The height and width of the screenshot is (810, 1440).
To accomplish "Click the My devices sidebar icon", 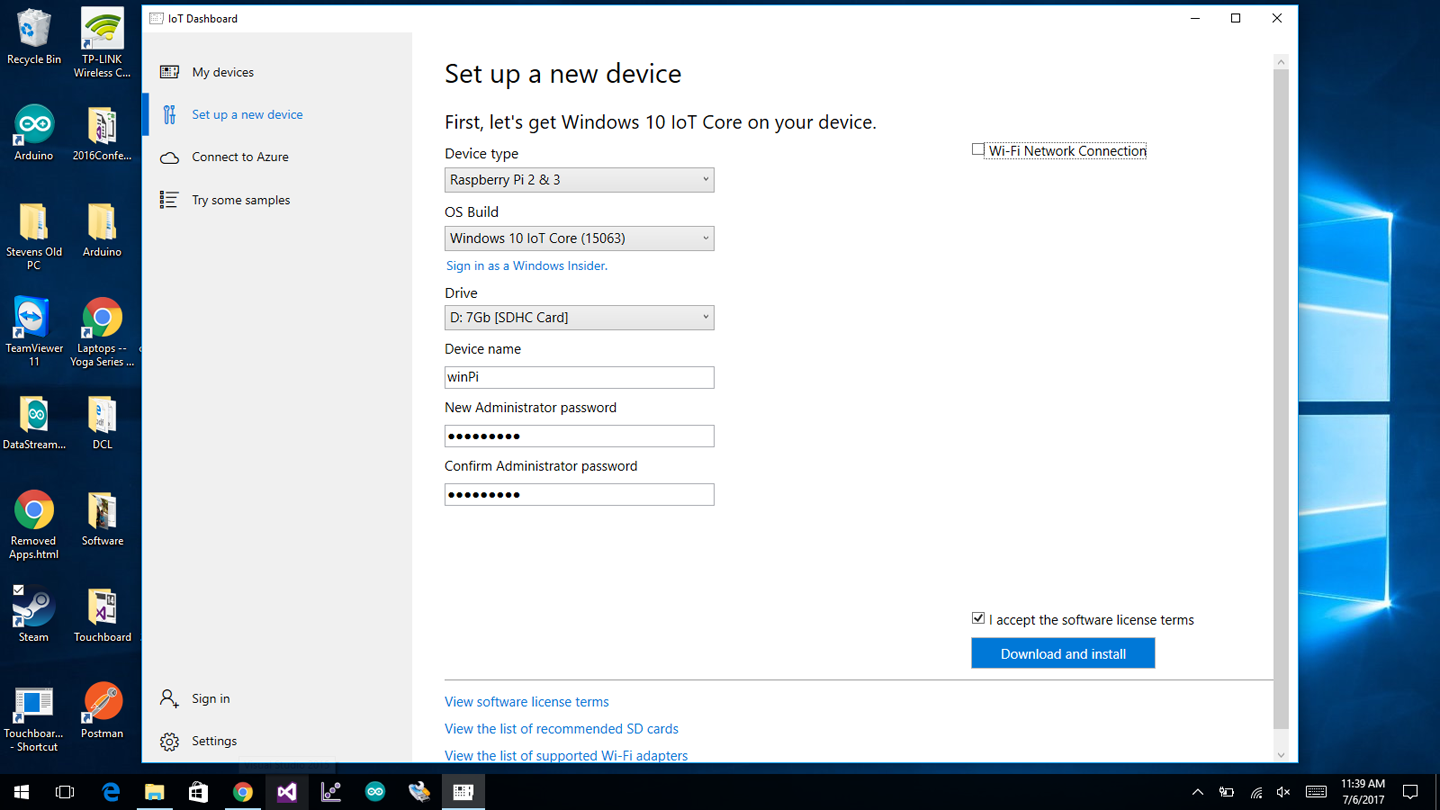I will (169, 72).
